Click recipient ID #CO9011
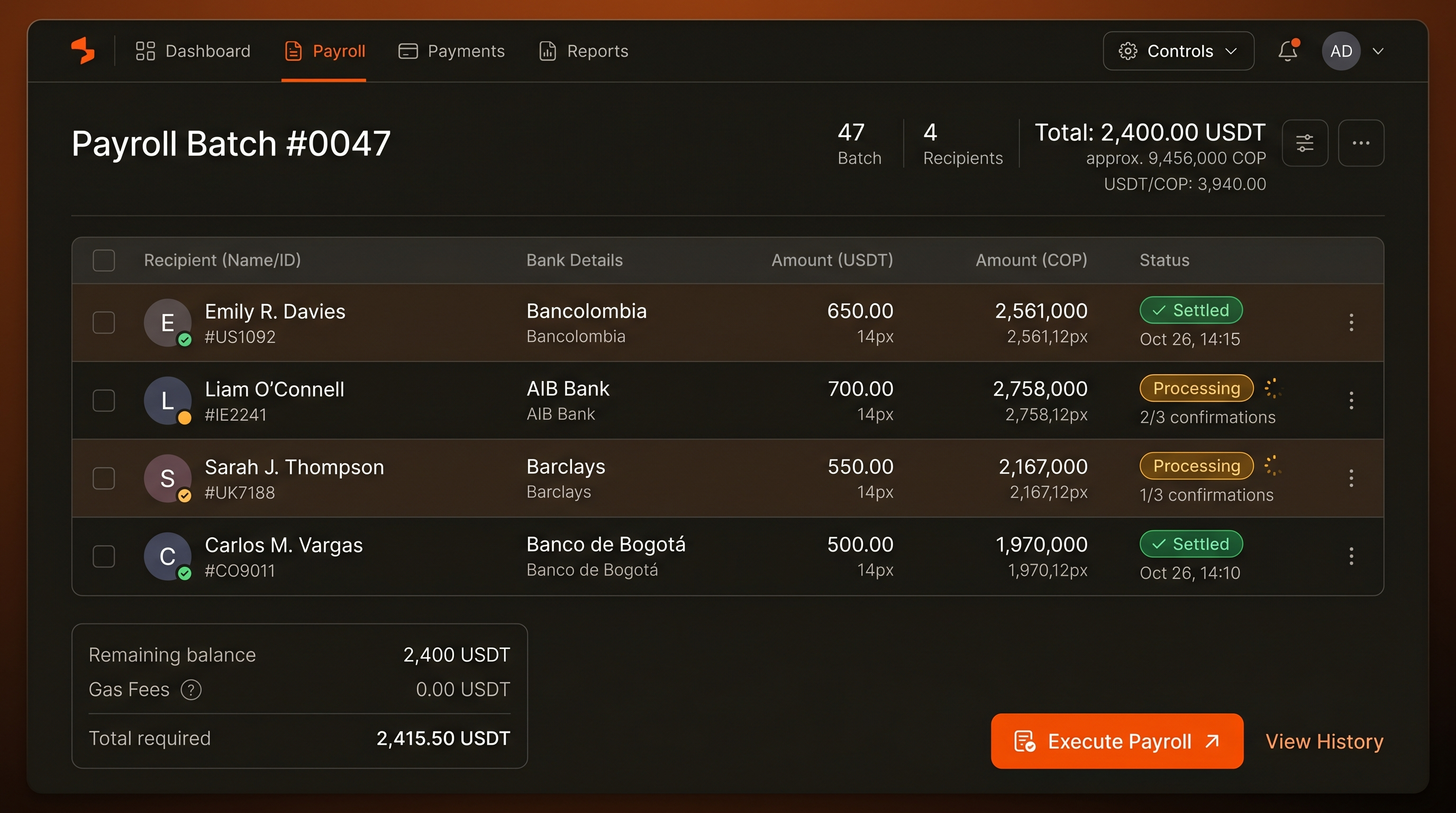Screen dimensions: 1456x813 (x=240, y=571)
